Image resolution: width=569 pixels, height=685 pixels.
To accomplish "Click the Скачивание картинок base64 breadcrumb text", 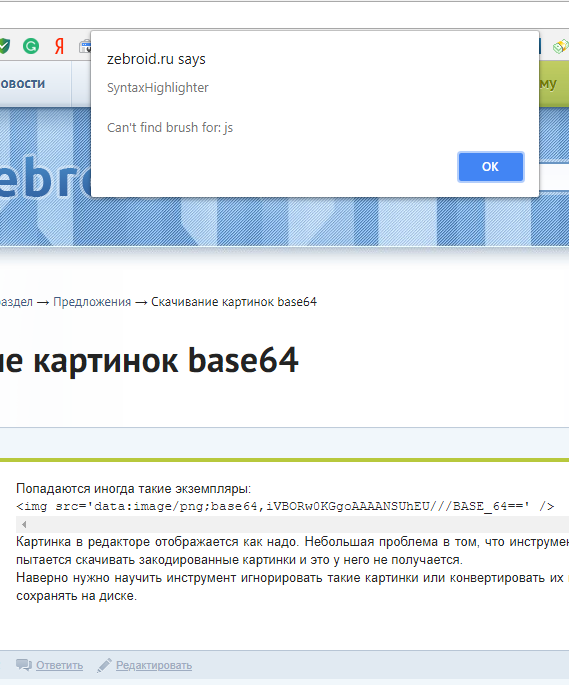I will [234, 302].
